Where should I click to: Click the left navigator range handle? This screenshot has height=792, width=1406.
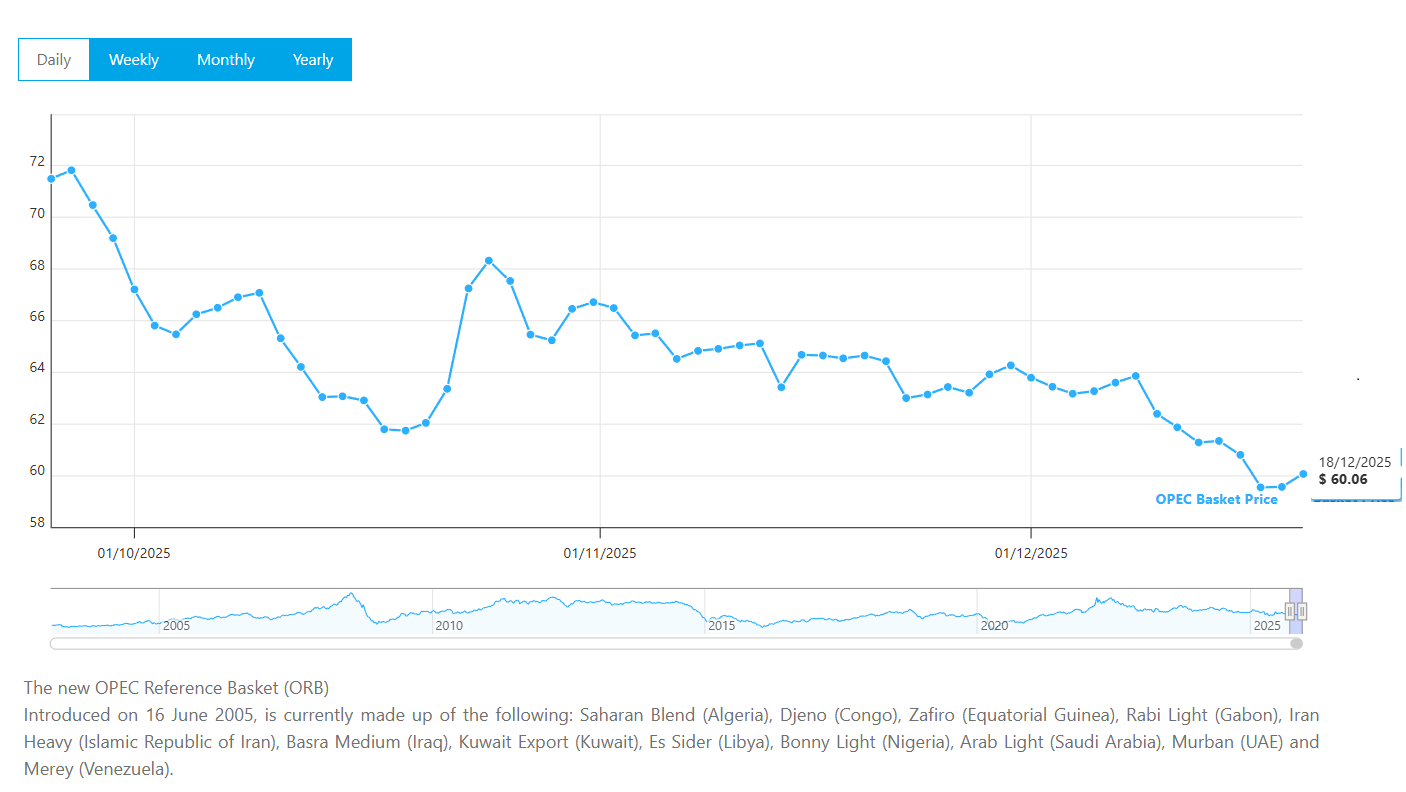[x=1290, y=611]
